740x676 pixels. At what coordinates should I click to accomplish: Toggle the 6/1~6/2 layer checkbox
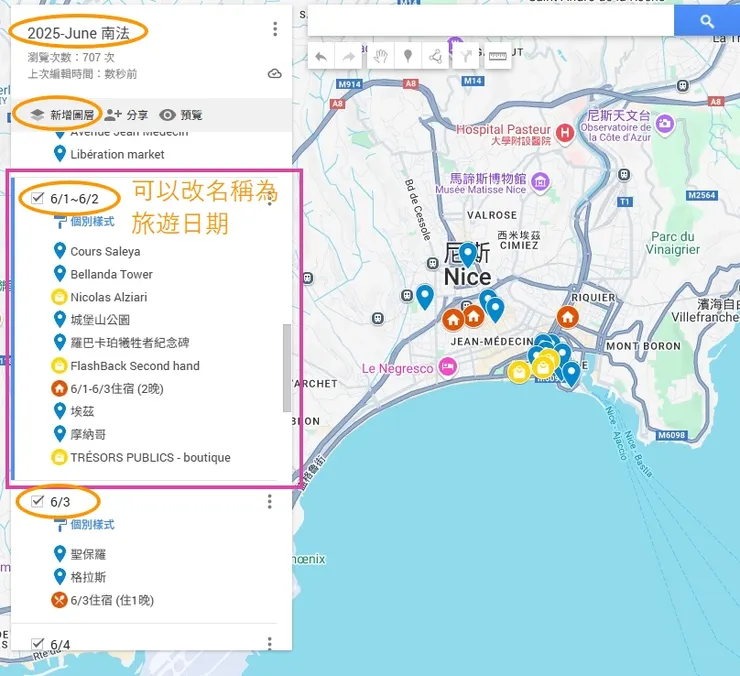pyautogui.click(x=37, y=198)
